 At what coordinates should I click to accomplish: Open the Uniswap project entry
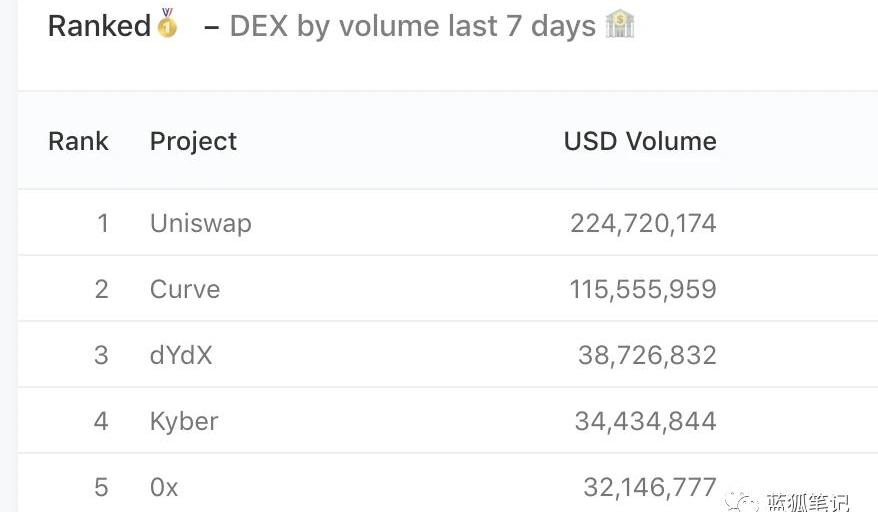(x=200, y=224)
